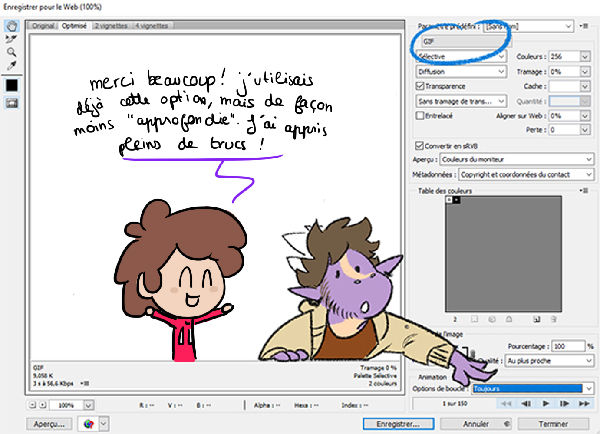Uncheck Convertir en sRVB
Viewport: 600px width, 434px height.
418,146
